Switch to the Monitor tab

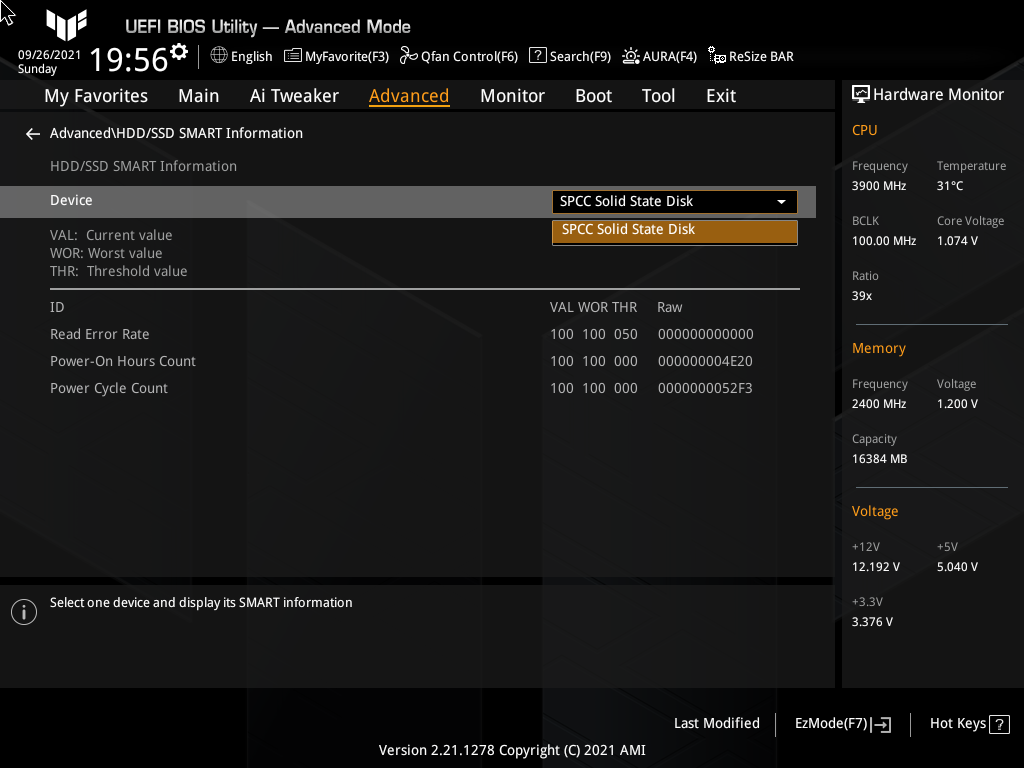coord(512,95)
